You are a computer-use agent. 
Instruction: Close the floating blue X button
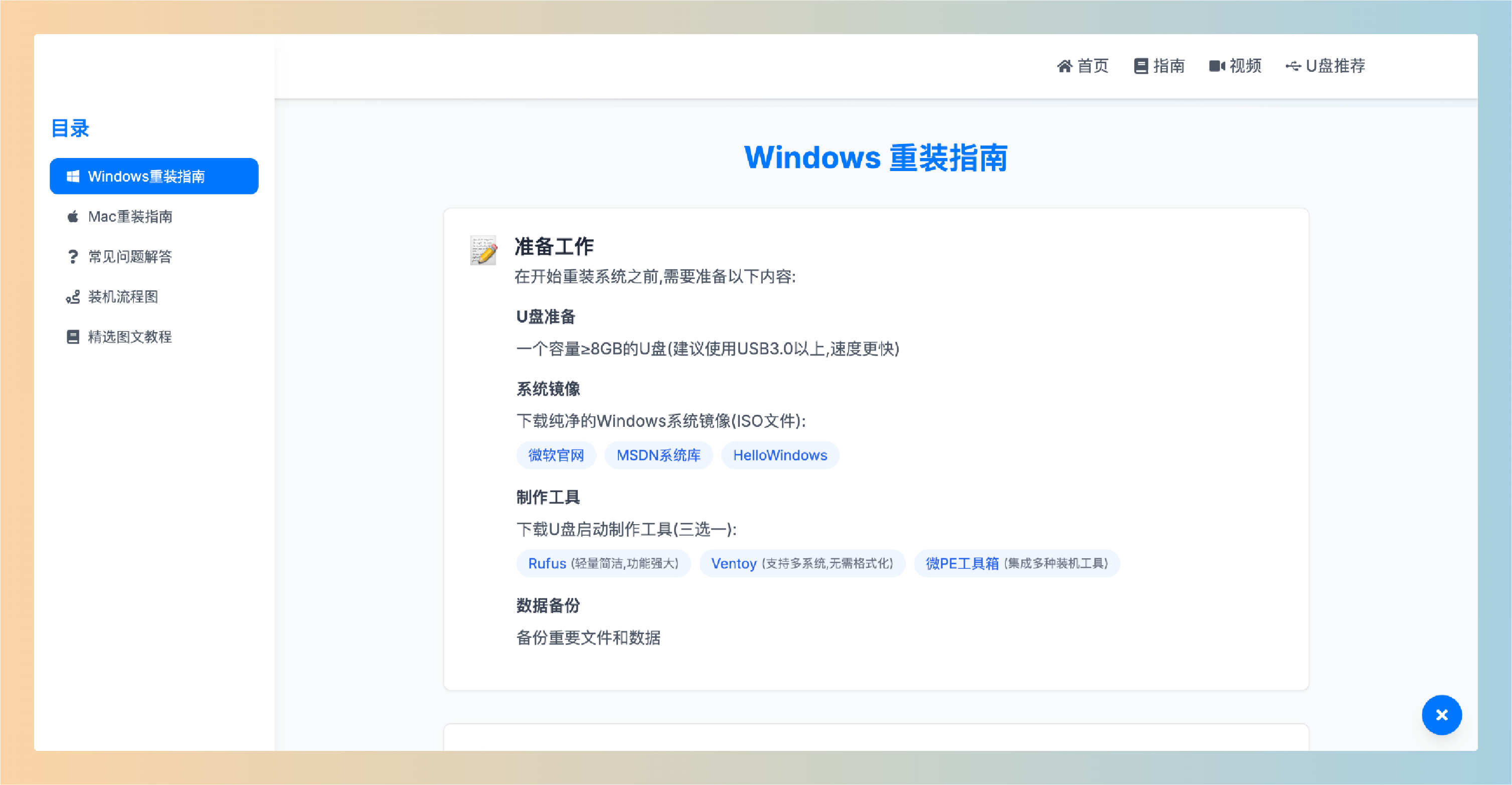point(1442,715)
